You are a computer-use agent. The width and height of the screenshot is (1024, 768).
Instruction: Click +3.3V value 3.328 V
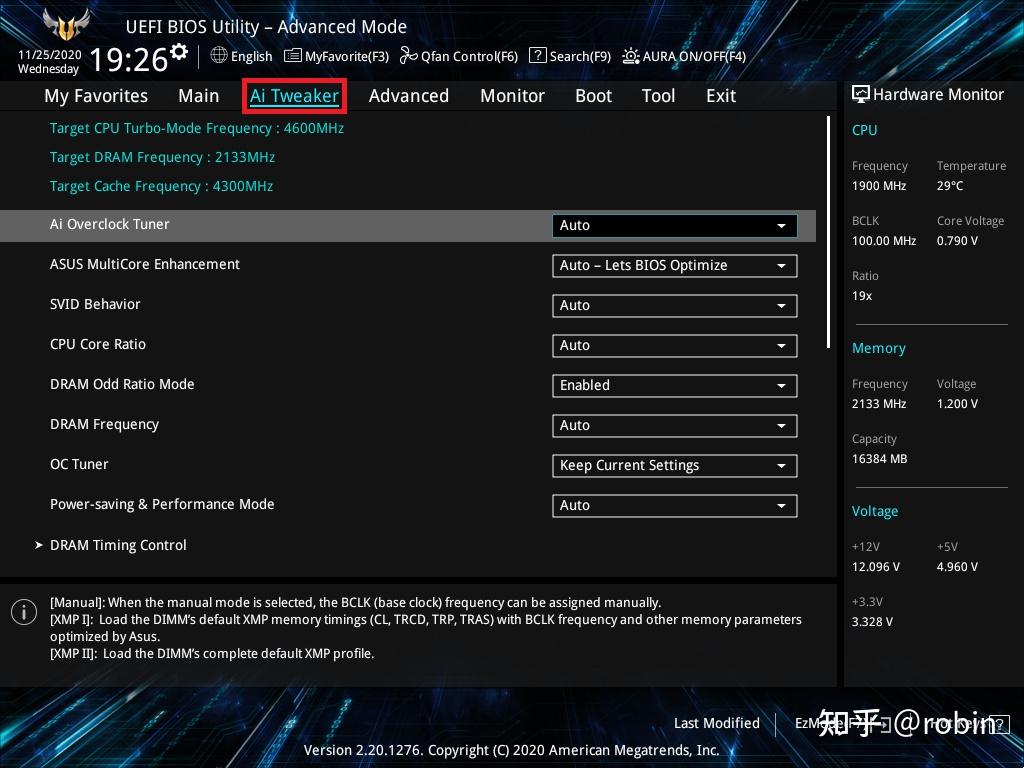872,622
